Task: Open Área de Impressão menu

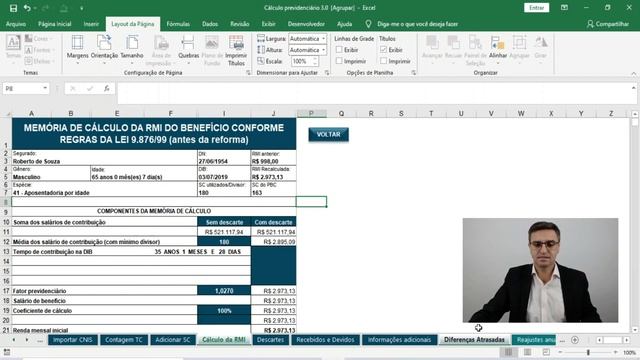Action: (161, 50)
